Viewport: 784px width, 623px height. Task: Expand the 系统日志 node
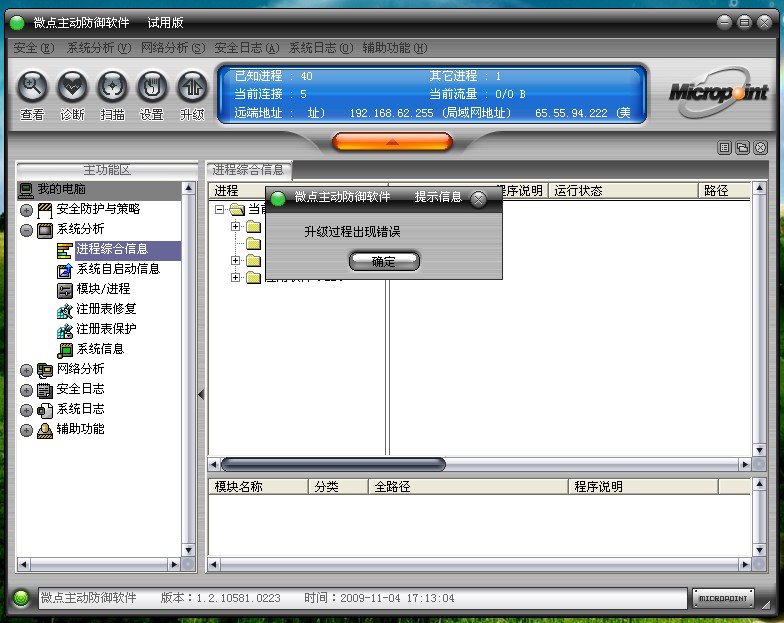[26, 410]
